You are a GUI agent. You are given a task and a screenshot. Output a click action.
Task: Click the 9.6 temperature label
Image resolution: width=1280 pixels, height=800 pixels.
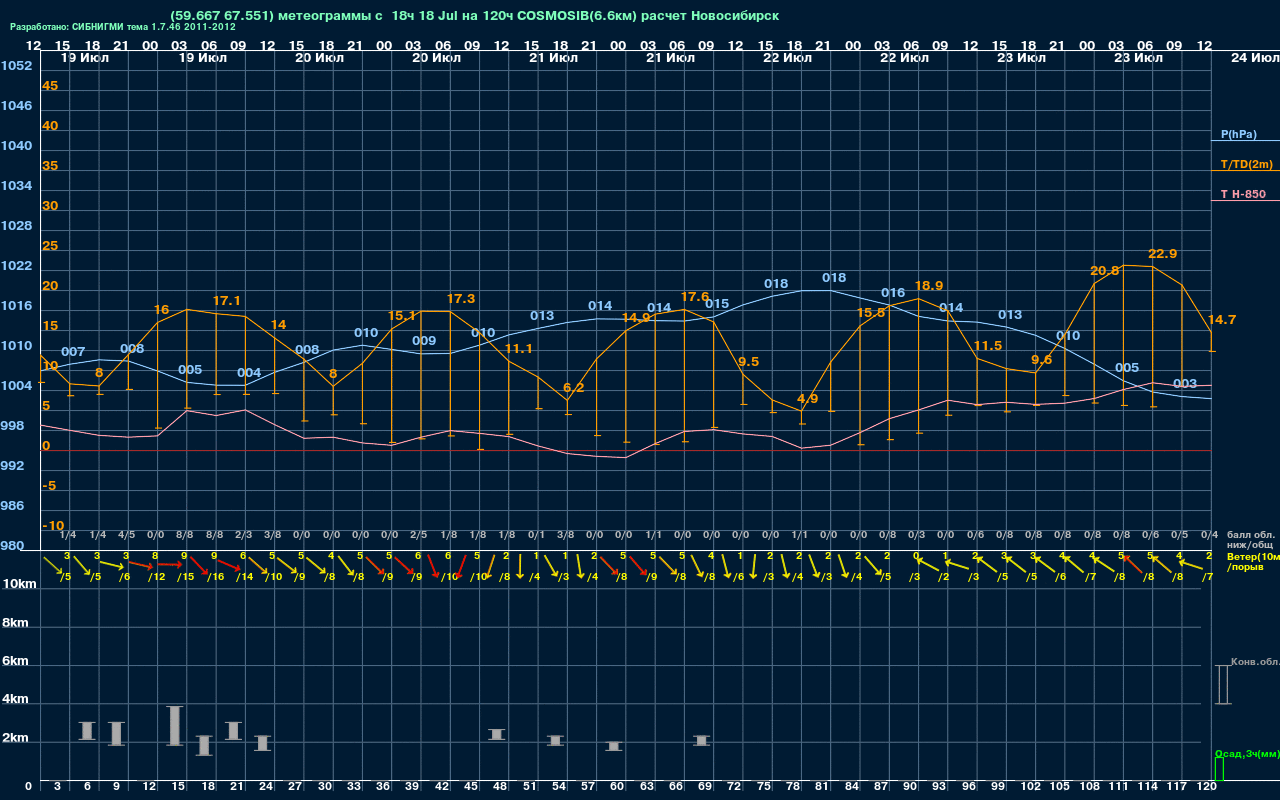[x=1042, y=359]
